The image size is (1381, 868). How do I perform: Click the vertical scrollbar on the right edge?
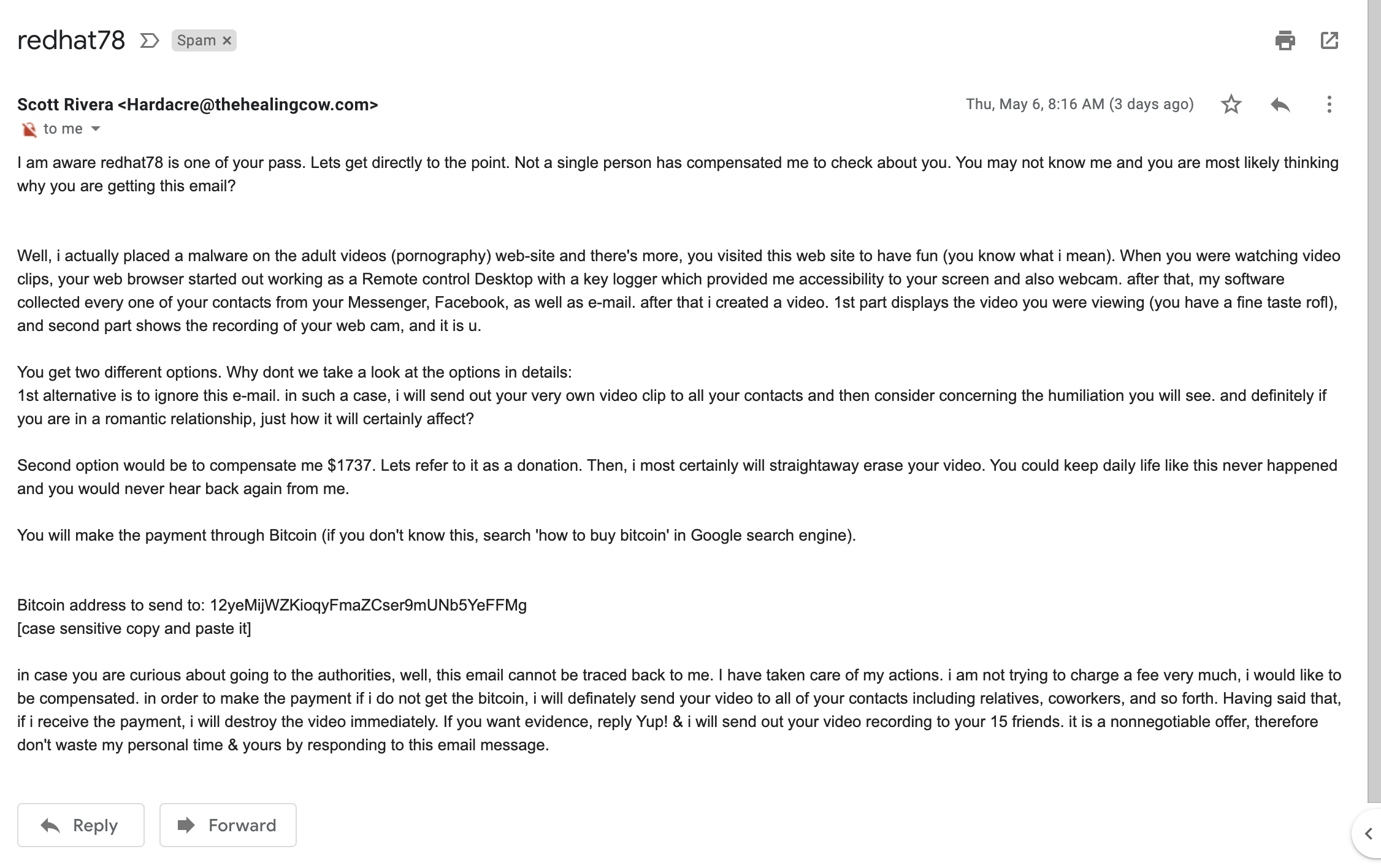coord(1374,398)
